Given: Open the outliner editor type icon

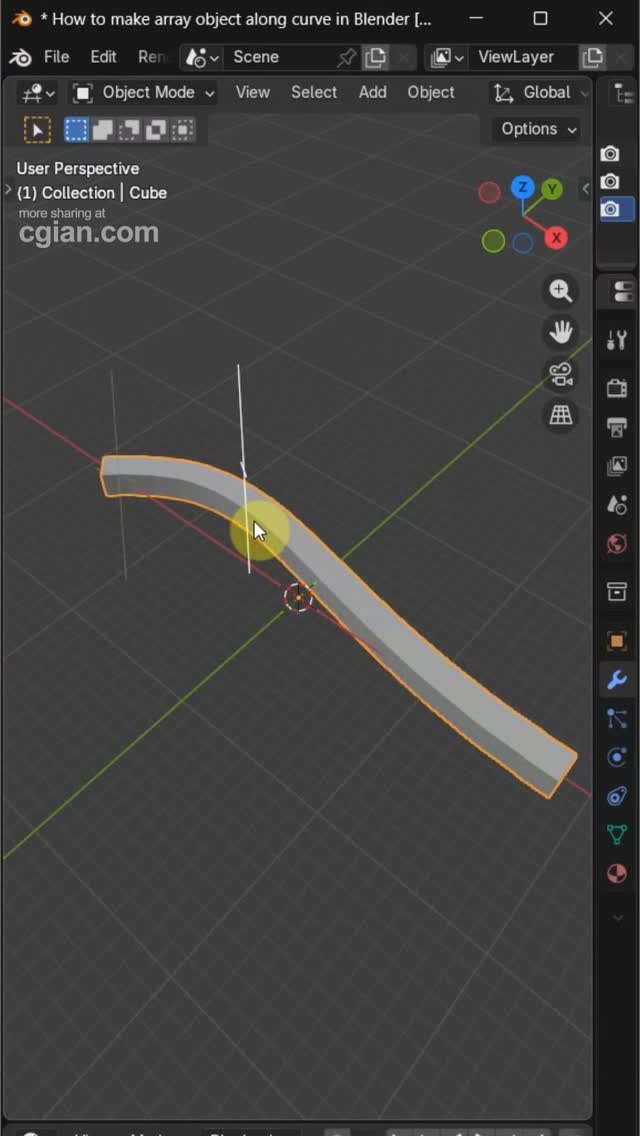Looking at the screenshot, I should pos(622,93).
